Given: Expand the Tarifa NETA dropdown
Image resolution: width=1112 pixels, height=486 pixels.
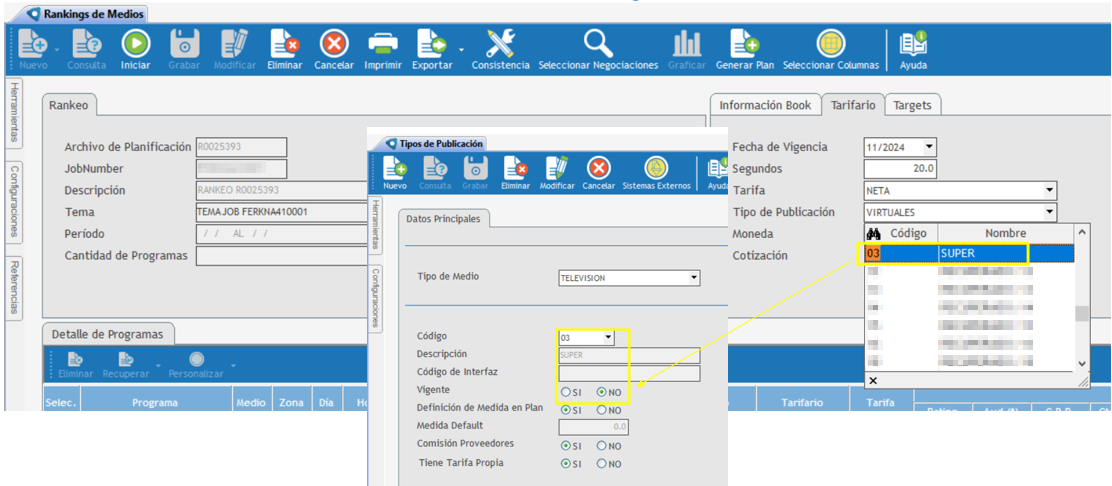Looking at the screenshot, I should 1049,190.
